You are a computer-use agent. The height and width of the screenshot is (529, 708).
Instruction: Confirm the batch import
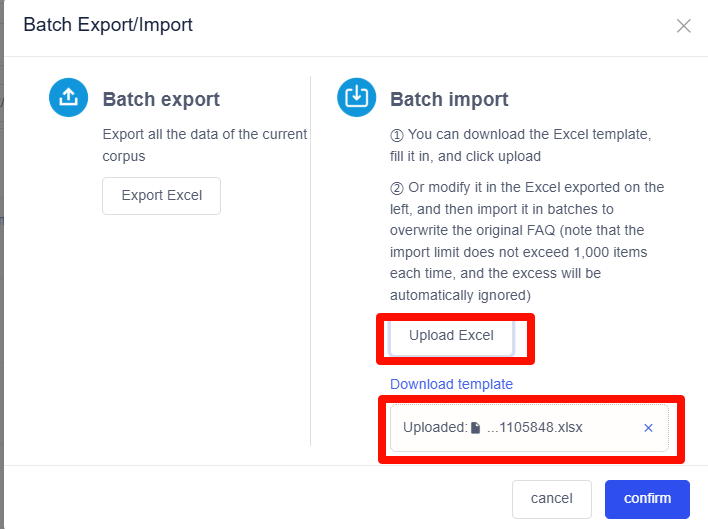[647, 498]
